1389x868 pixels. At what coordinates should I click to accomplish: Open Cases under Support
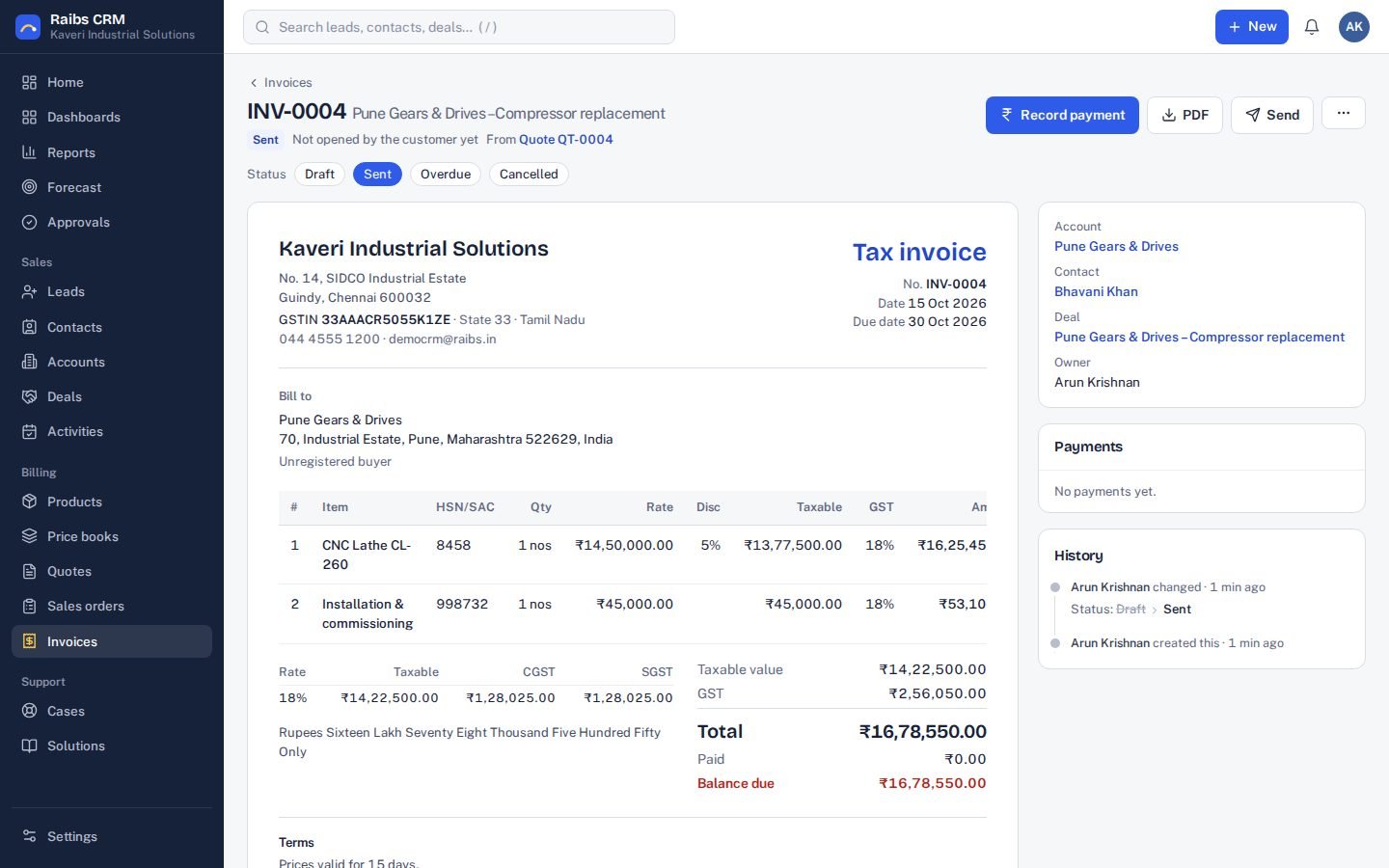pos(112,711)
